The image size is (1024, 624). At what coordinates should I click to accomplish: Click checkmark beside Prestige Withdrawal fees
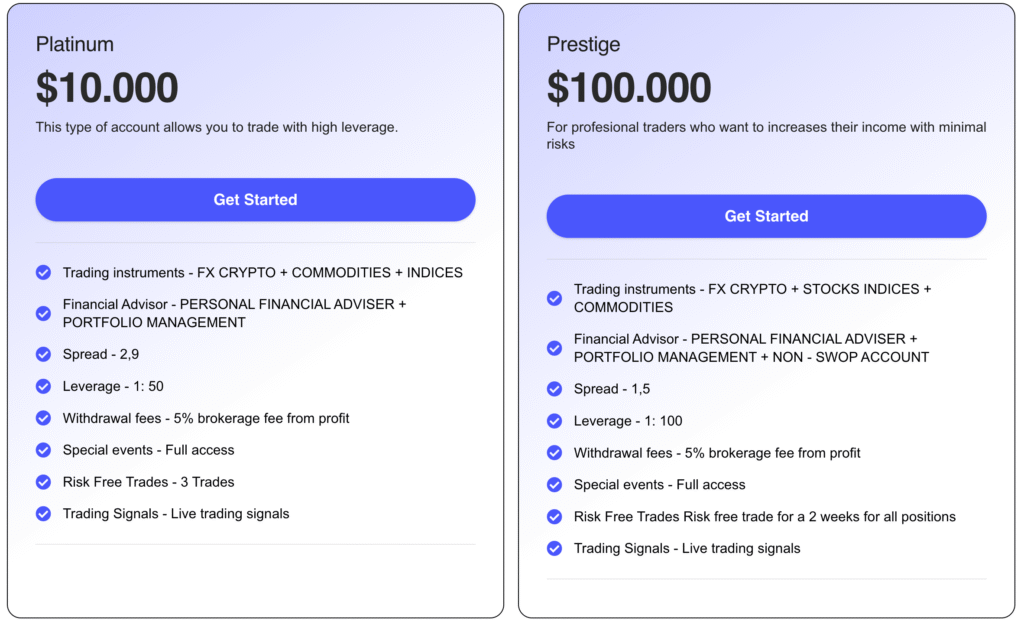click(554, 453)
